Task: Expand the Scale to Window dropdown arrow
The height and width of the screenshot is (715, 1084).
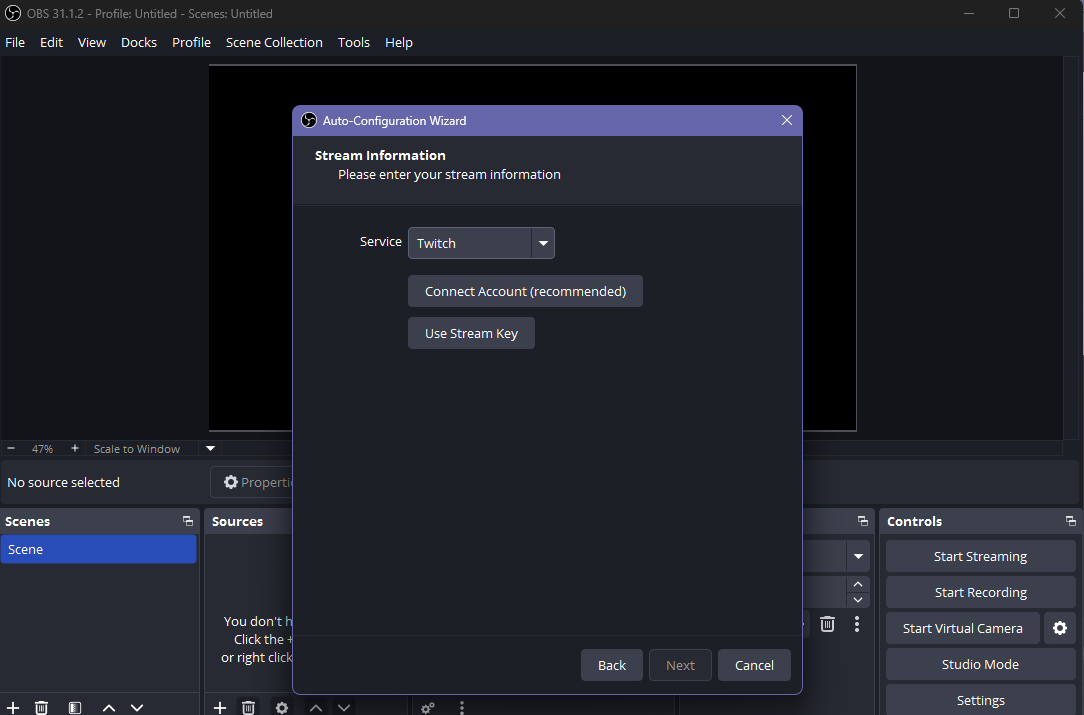Action: coord(210,449)
